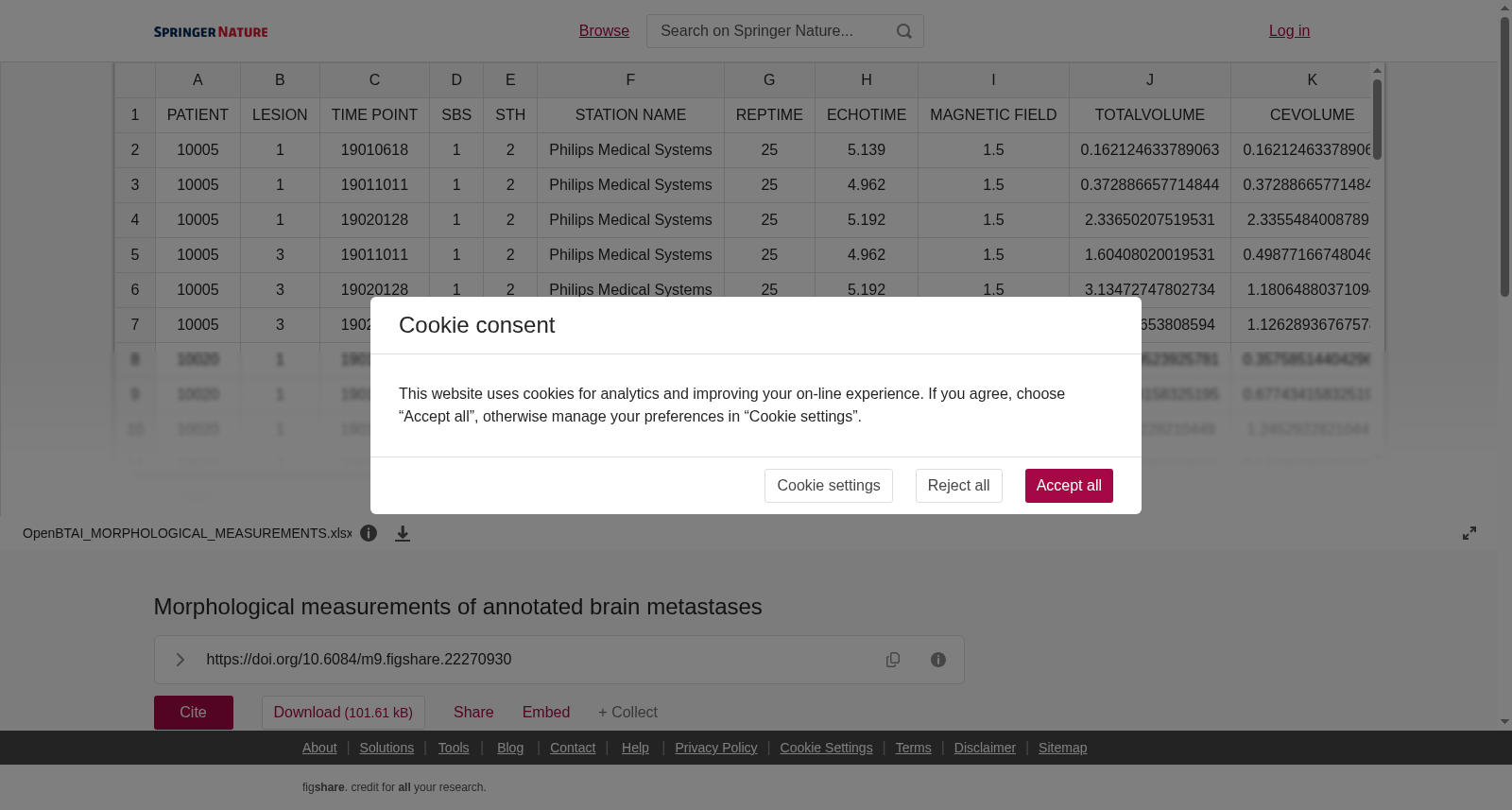Click the LESION header cell

(280, 115)
